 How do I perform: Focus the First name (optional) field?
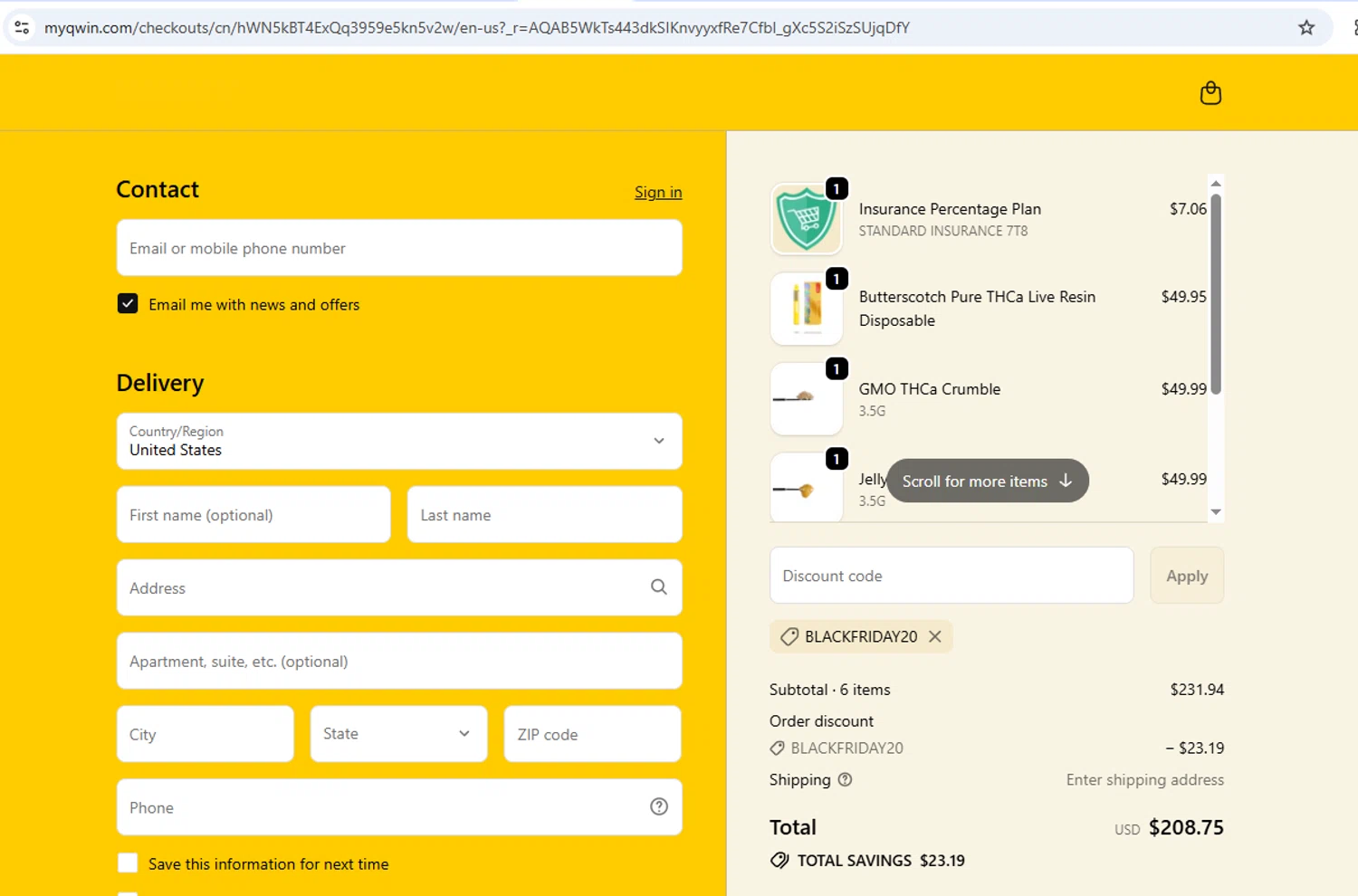(x=253, y=514)
